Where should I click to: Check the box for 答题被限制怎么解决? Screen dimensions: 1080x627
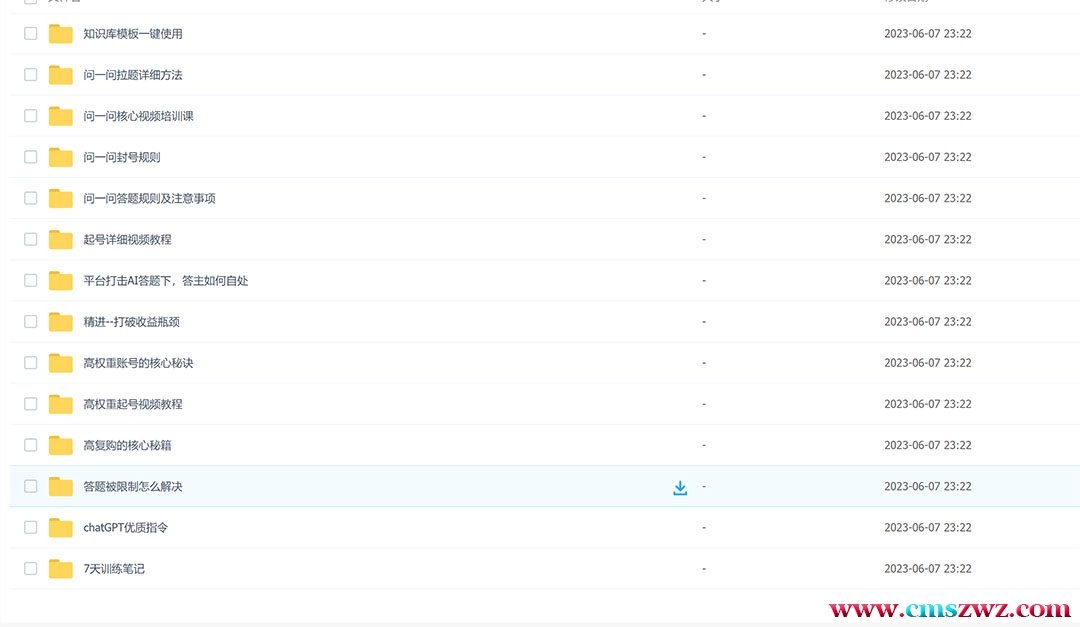(x=30, y=487)
